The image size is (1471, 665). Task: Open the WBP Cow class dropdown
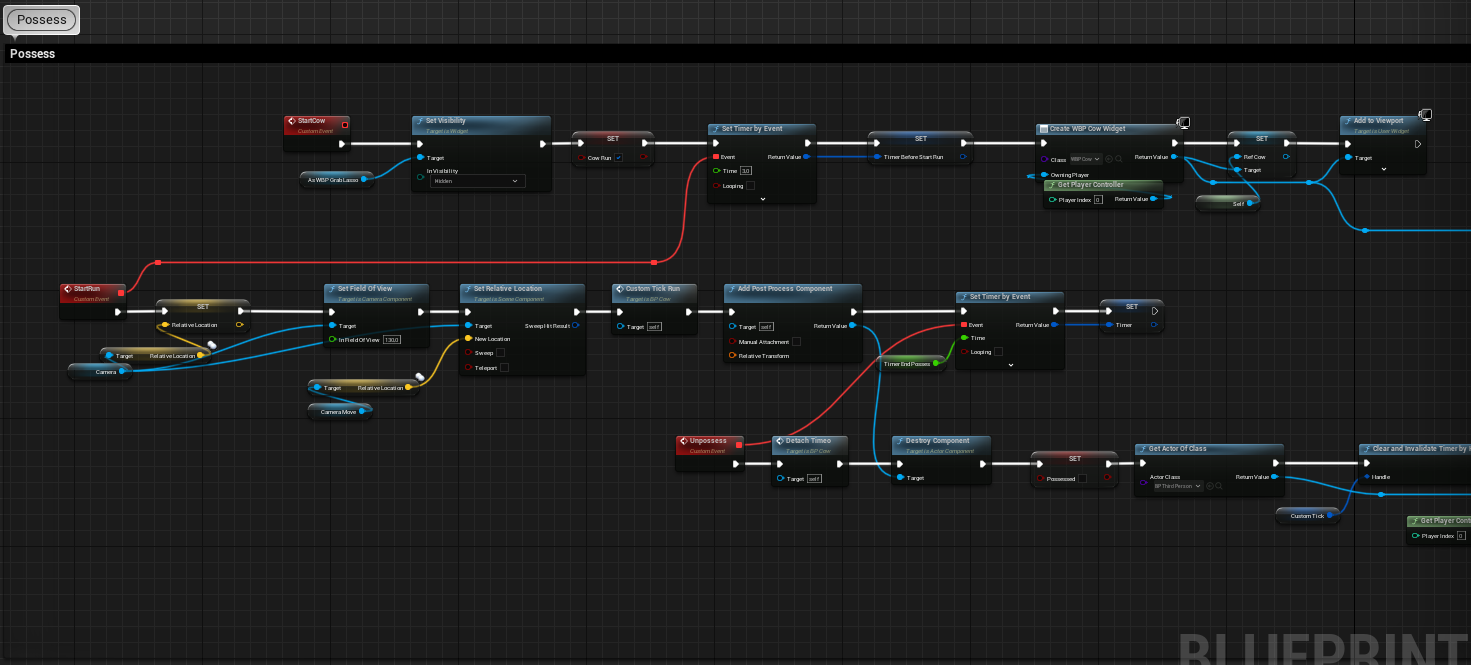point(1085,159)
